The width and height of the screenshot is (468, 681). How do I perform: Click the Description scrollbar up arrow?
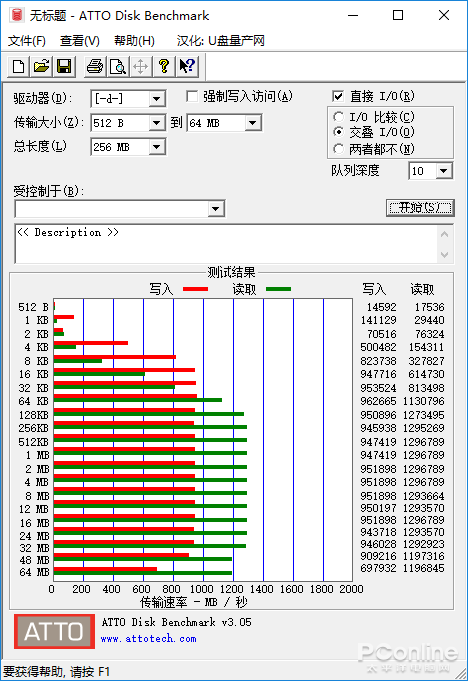(x=445, y=235)
